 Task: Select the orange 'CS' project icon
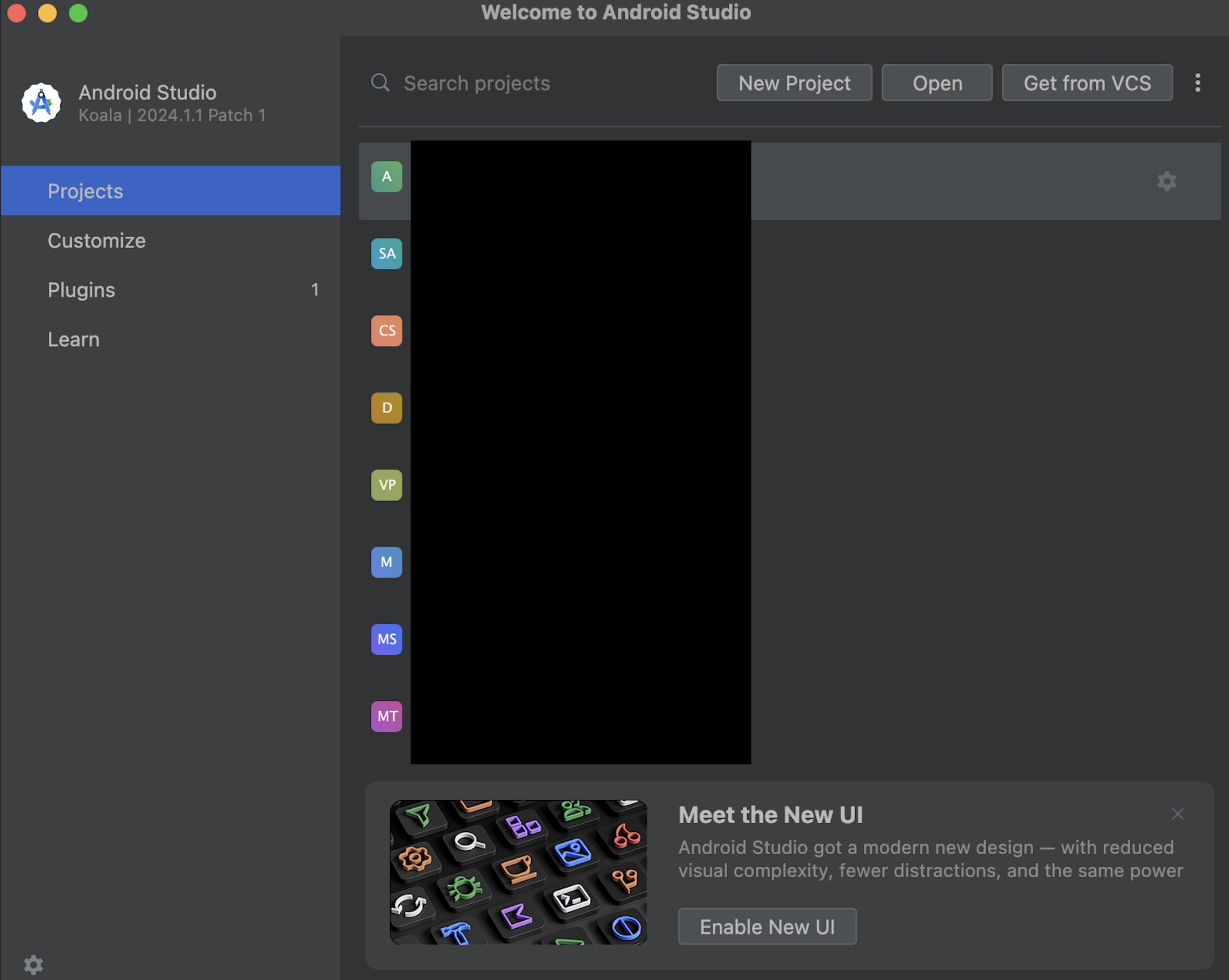pyautogui.click(x=387, y=330)
